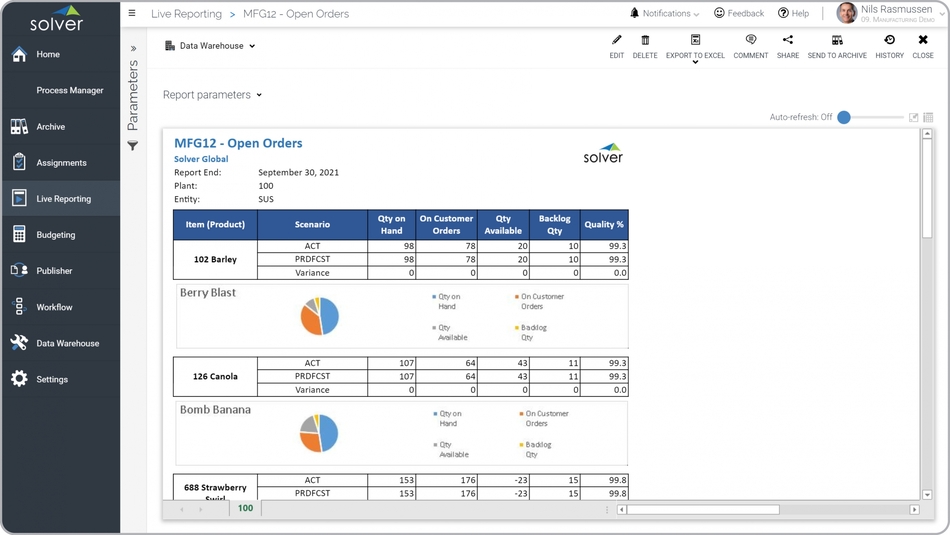Open the Comment tool

750,41
